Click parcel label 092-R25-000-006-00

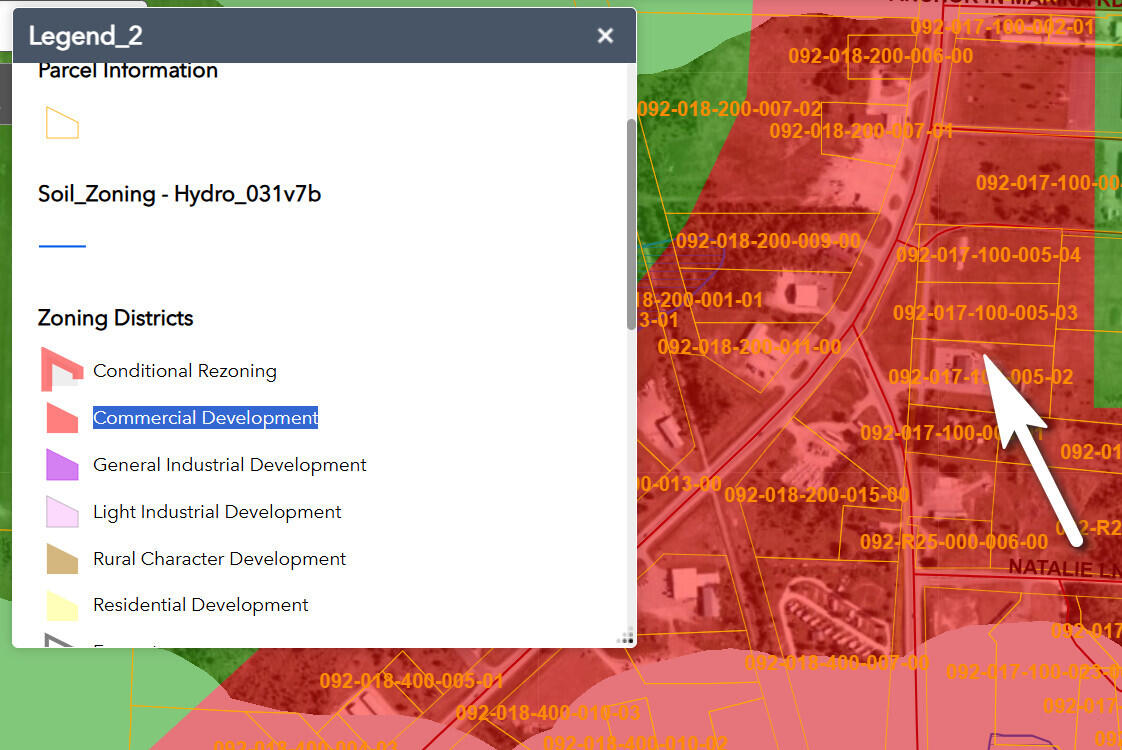[953, 542]
